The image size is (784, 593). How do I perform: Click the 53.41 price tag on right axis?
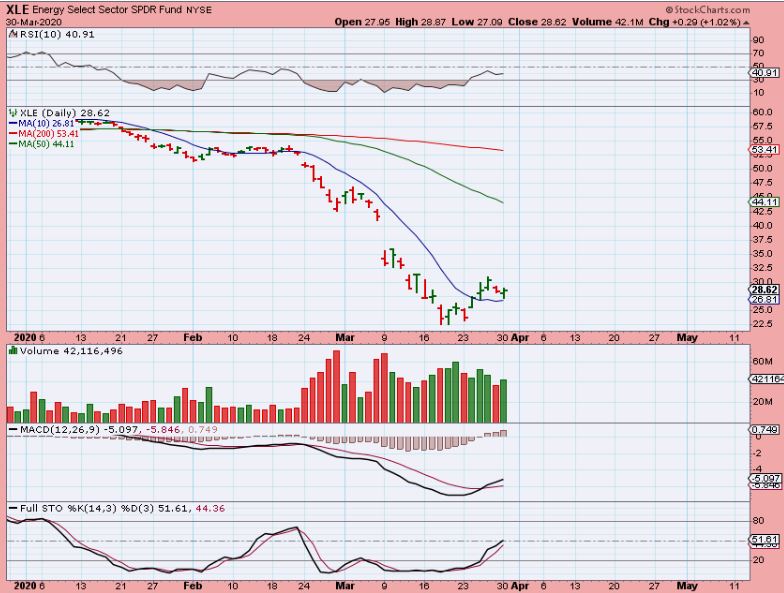pyautogui.click(x=764, y=149)
